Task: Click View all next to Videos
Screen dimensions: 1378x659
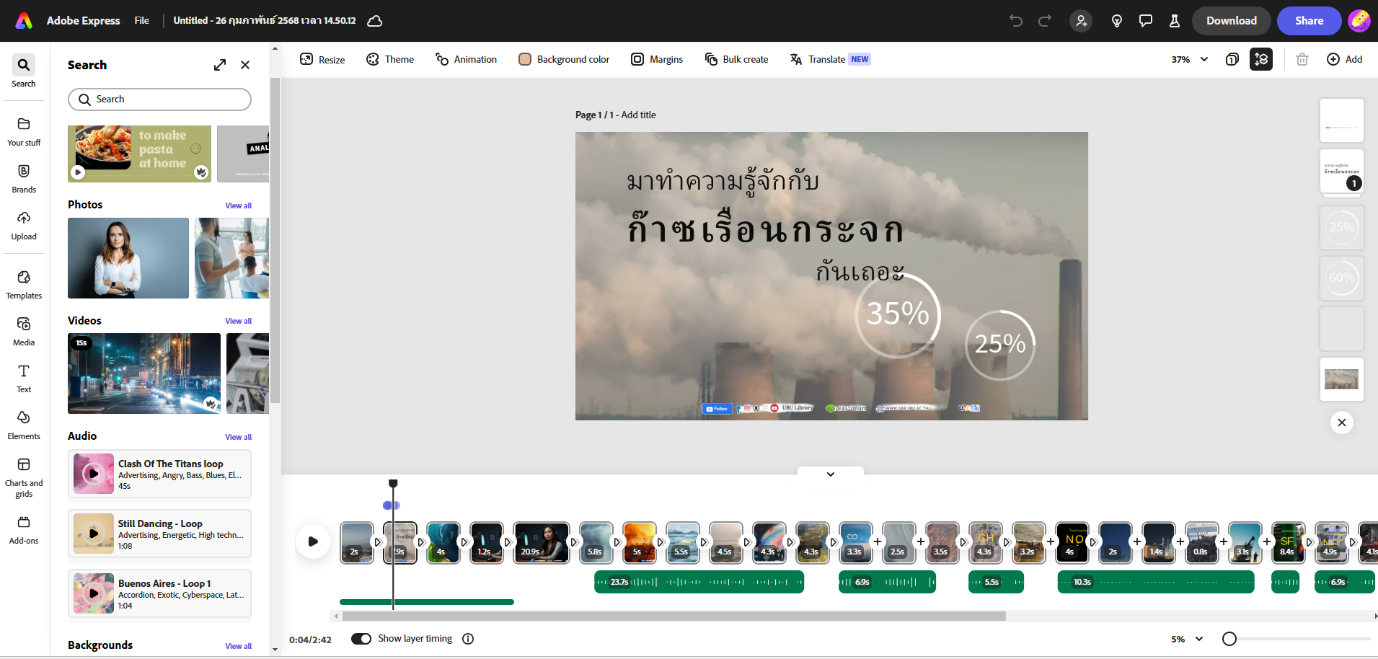Action: [238, 321]
